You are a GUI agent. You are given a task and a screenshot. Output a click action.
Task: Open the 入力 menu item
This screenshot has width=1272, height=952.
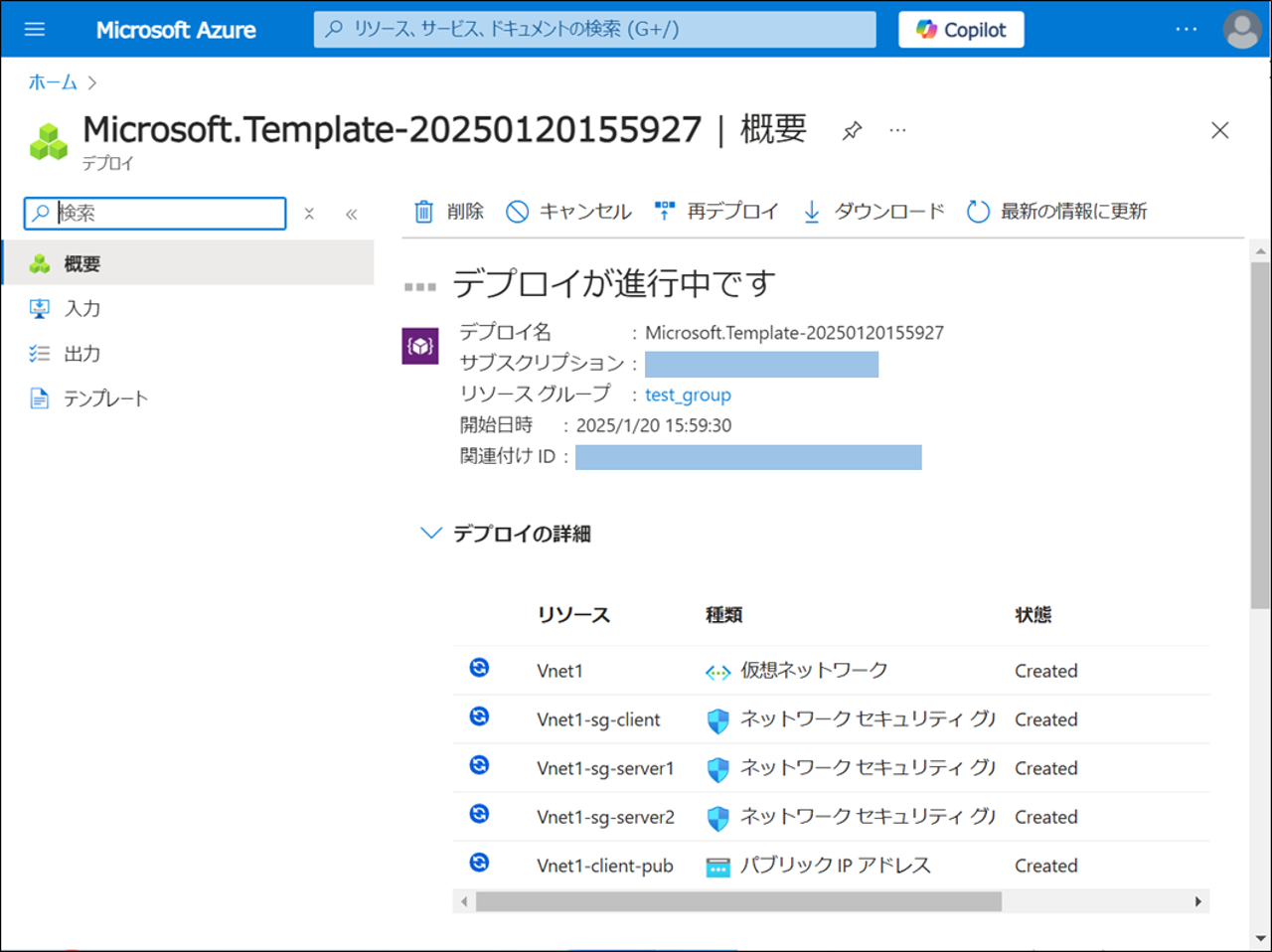(81, 309)
